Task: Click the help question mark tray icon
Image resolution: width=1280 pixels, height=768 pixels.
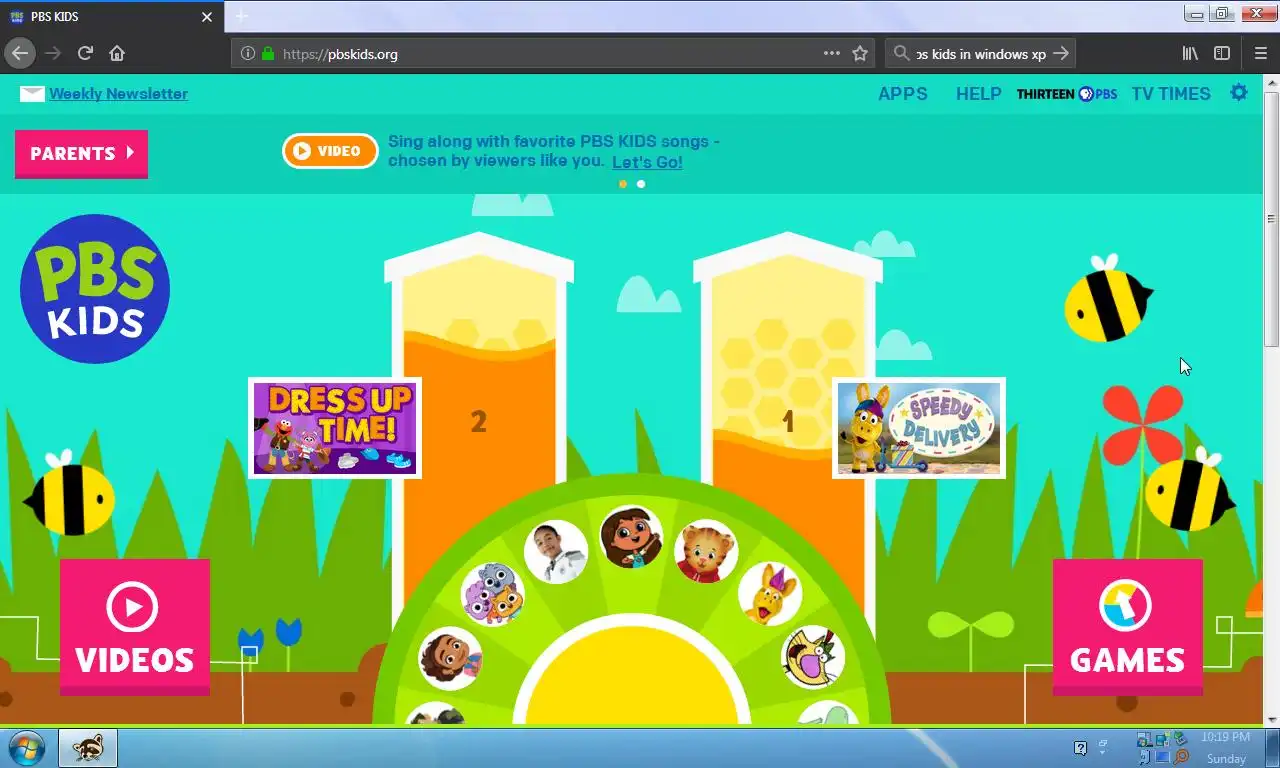Action: pyautogui.click(x=1080, y=748)
